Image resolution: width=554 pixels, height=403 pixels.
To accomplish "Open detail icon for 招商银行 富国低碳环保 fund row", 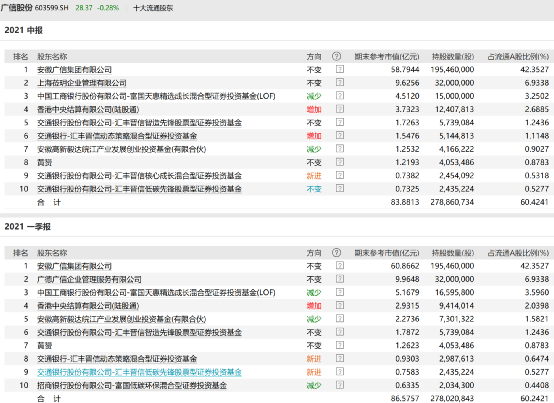I will tap(340, 385).
